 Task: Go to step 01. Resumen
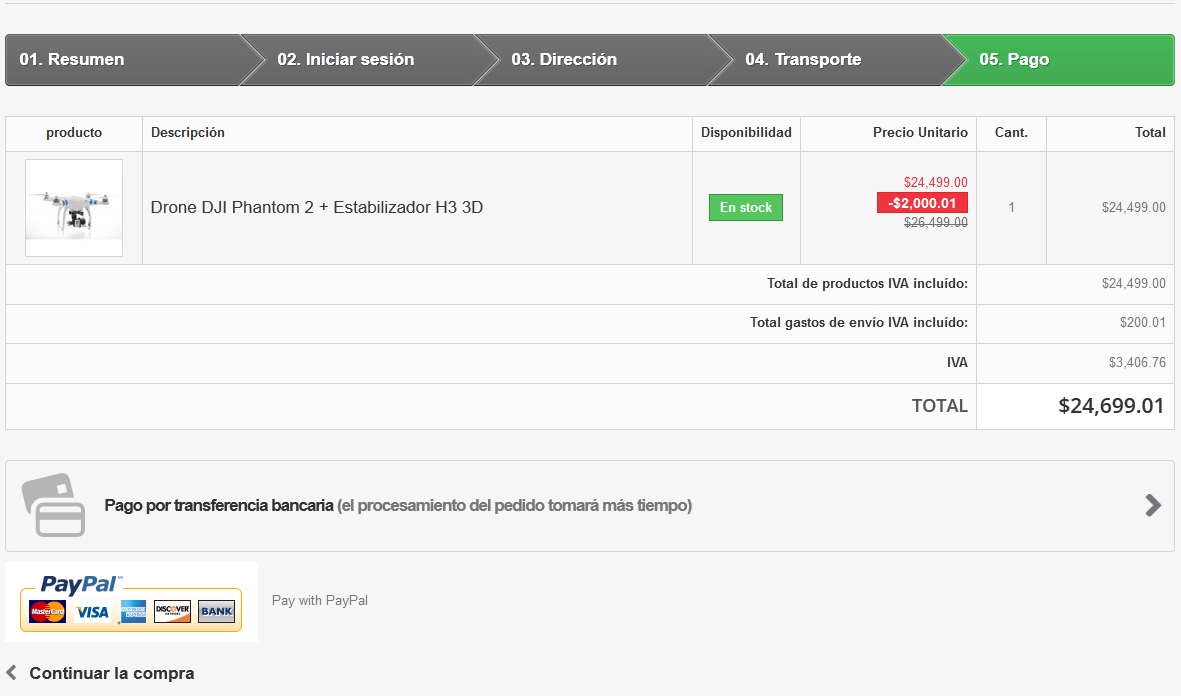click(124, 60)
